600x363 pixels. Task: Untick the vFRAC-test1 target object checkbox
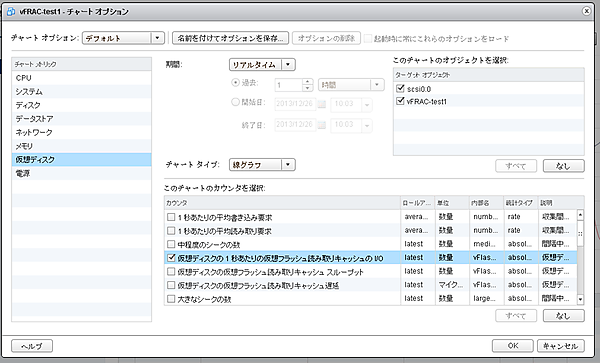[400, 101]
